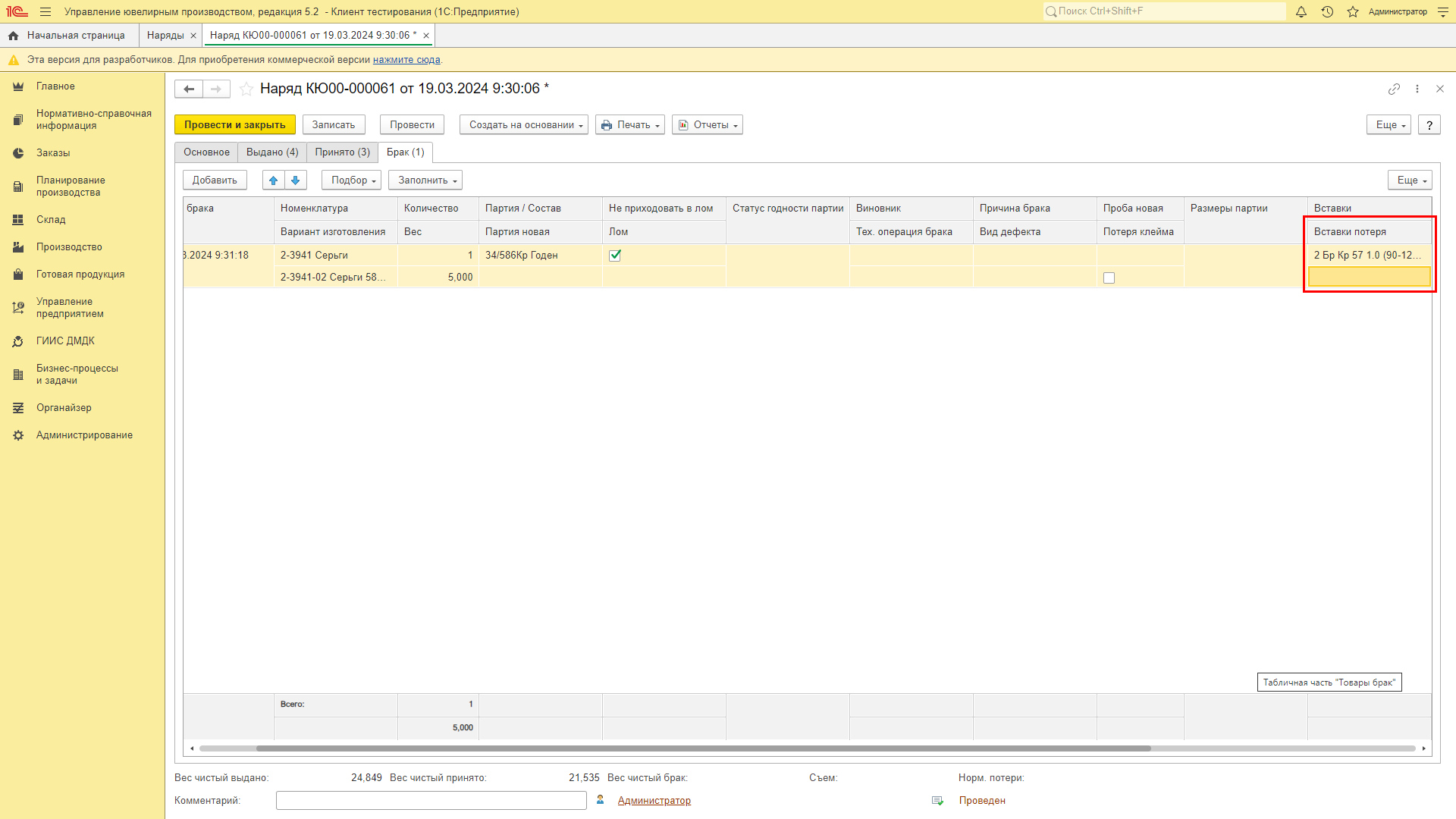Go back with the left arrow button
The width and height of the screenshot is (1456, 819).
[x=189, y=89]
